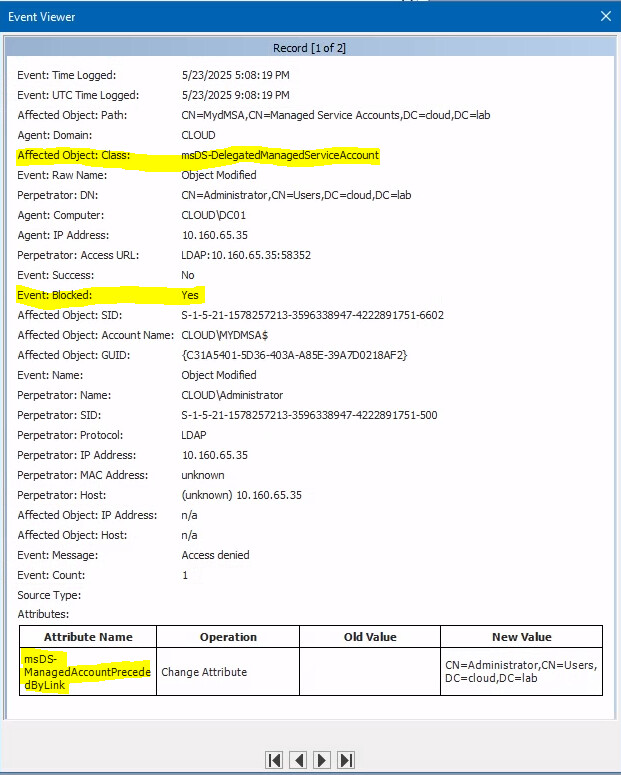Click the Record [1 of 2] header bar
The image size is (621, 775).
[x=309, y=48]
